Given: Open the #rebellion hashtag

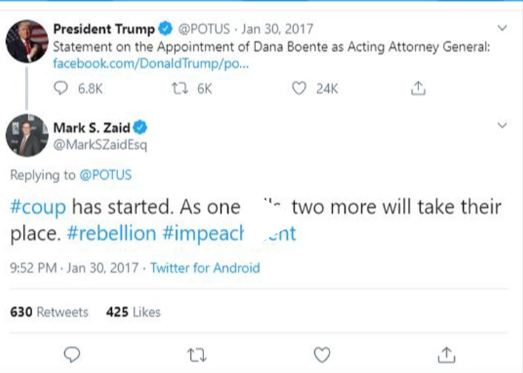Looking at the screenshot, I should tap(111, 233).
